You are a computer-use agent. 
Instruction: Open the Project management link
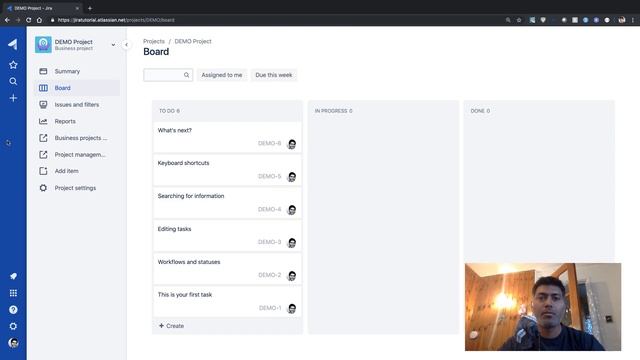(x=77, y=155)
